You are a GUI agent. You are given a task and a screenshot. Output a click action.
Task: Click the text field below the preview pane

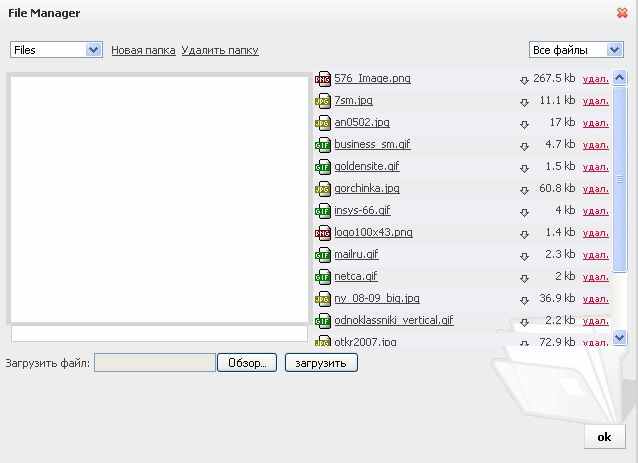click(159, 334)
